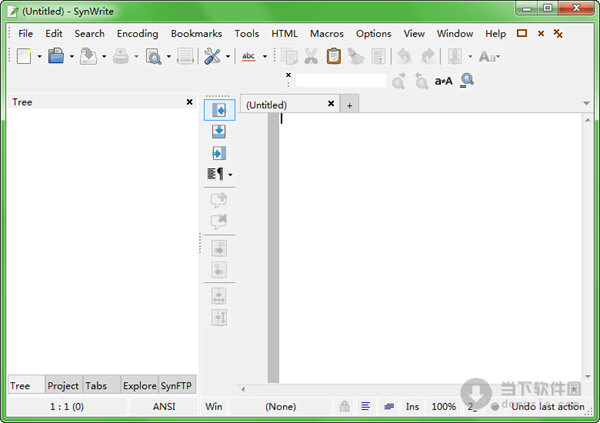The height and width of the screenshot is (423, 600).
Task: Expand the Print dropdown arrow
Action: point(136,57)
